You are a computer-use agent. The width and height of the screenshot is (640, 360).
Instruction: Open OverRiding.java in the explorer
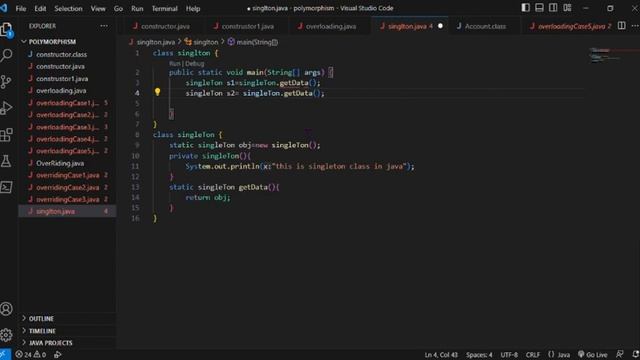click(67, 163)
